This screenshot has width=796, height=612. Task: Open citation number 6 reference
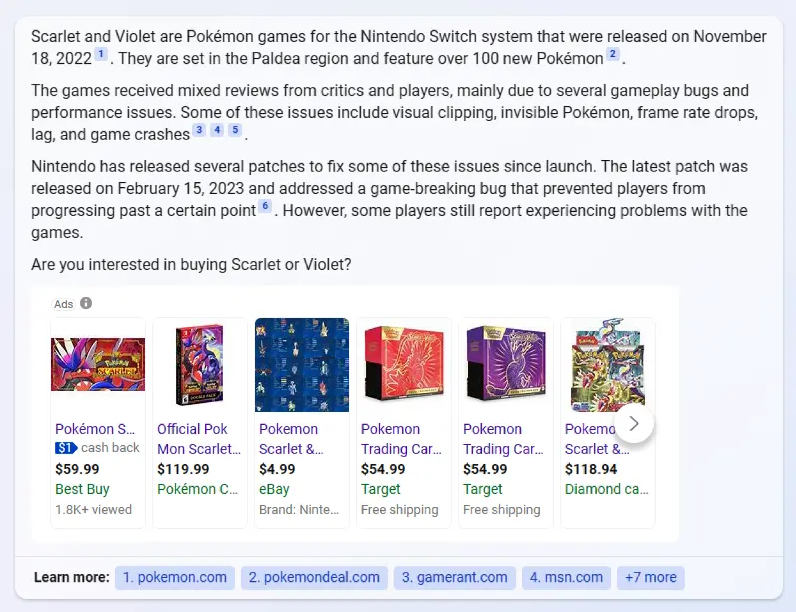pyautogui.click(x=265, y=206)
